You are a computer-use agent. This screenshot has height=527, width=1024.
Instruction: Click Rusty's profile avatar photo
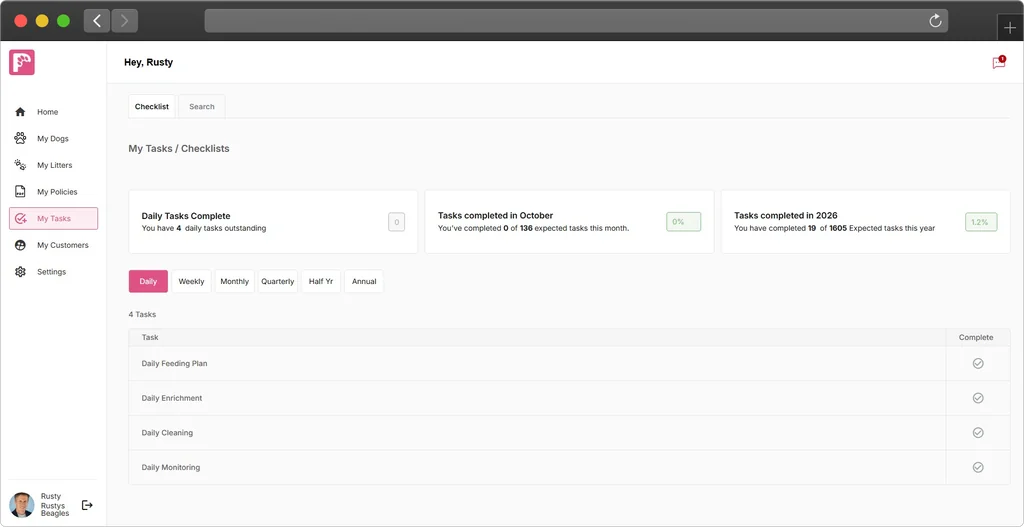(22, 505)
